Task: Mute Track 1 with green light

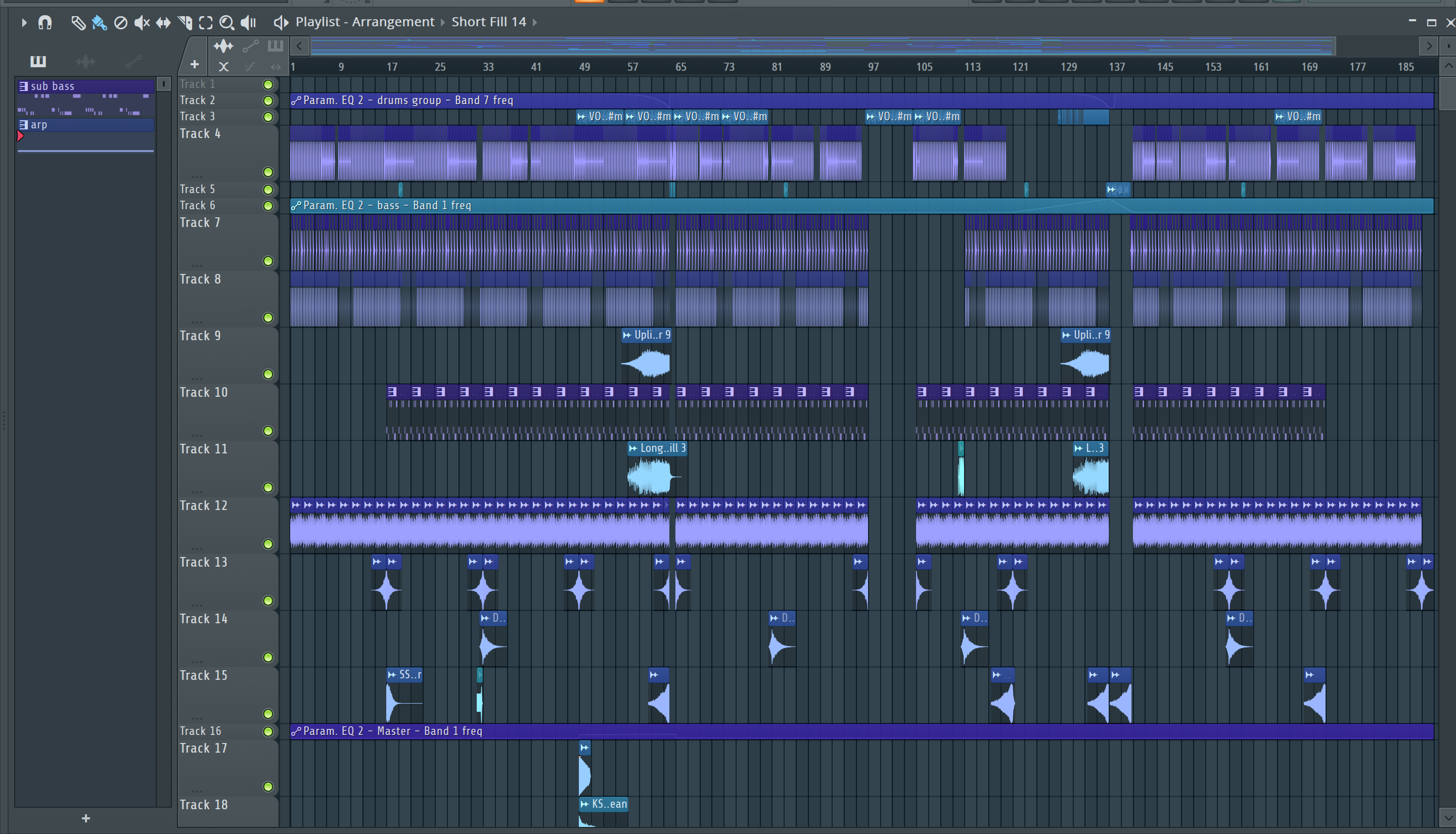Action: pyautogui.click(x=267, y=84)
